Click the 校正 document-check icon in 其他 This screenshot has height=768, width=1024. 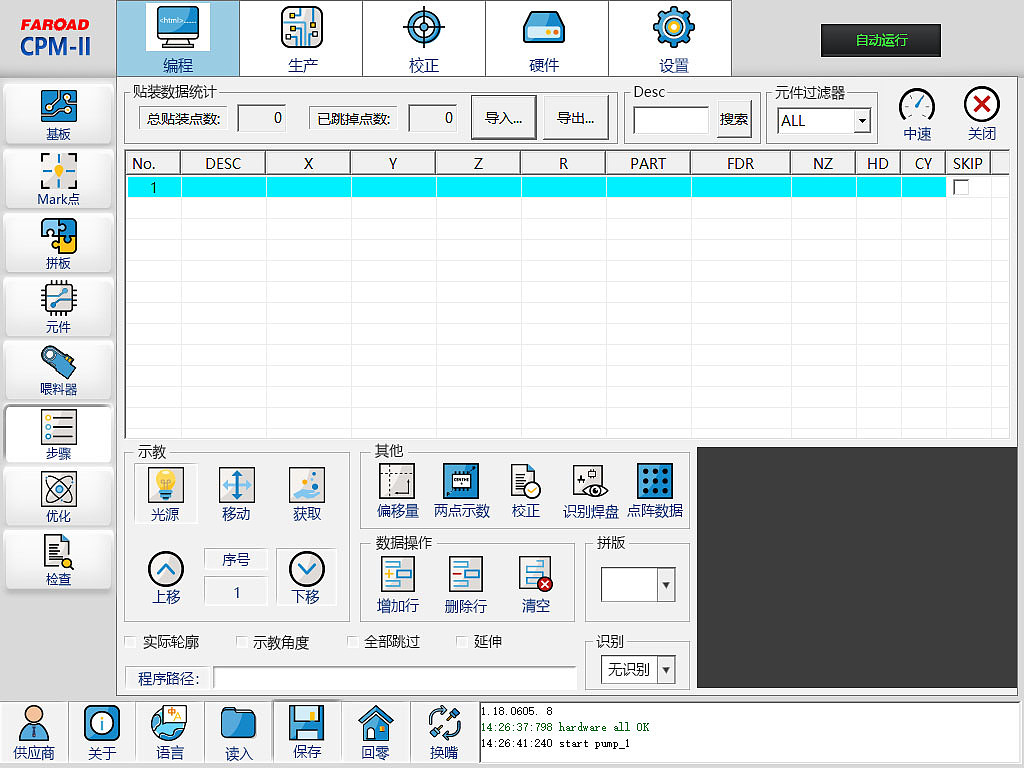525,491
